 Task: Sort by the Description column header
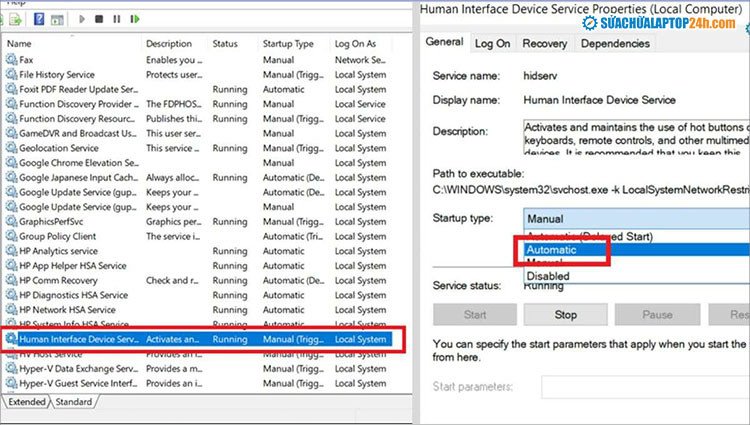pyautogui.click(x=169, y=44)
